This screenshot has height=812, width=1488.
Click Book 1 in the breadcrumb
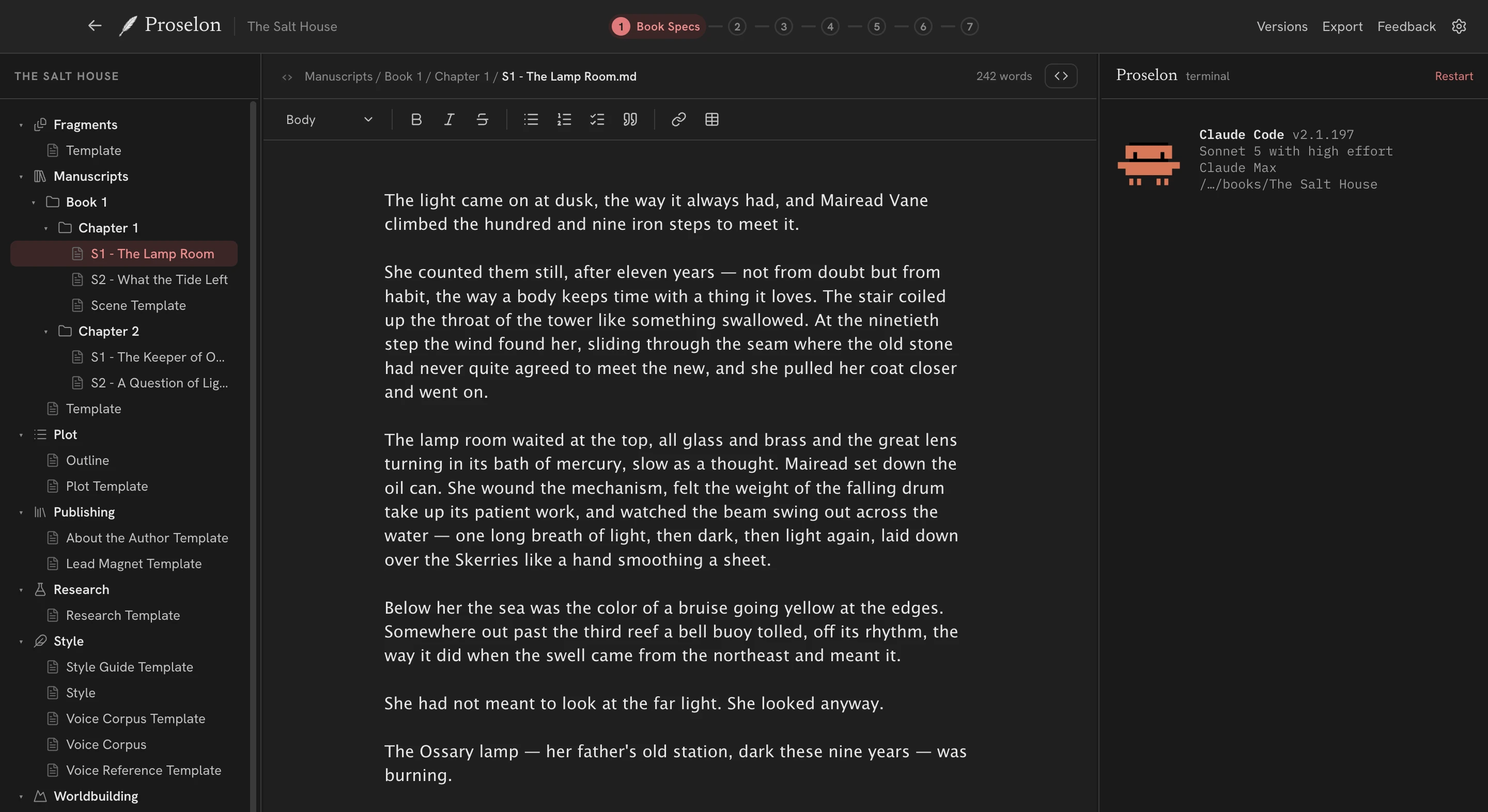(x=403, y=76)
